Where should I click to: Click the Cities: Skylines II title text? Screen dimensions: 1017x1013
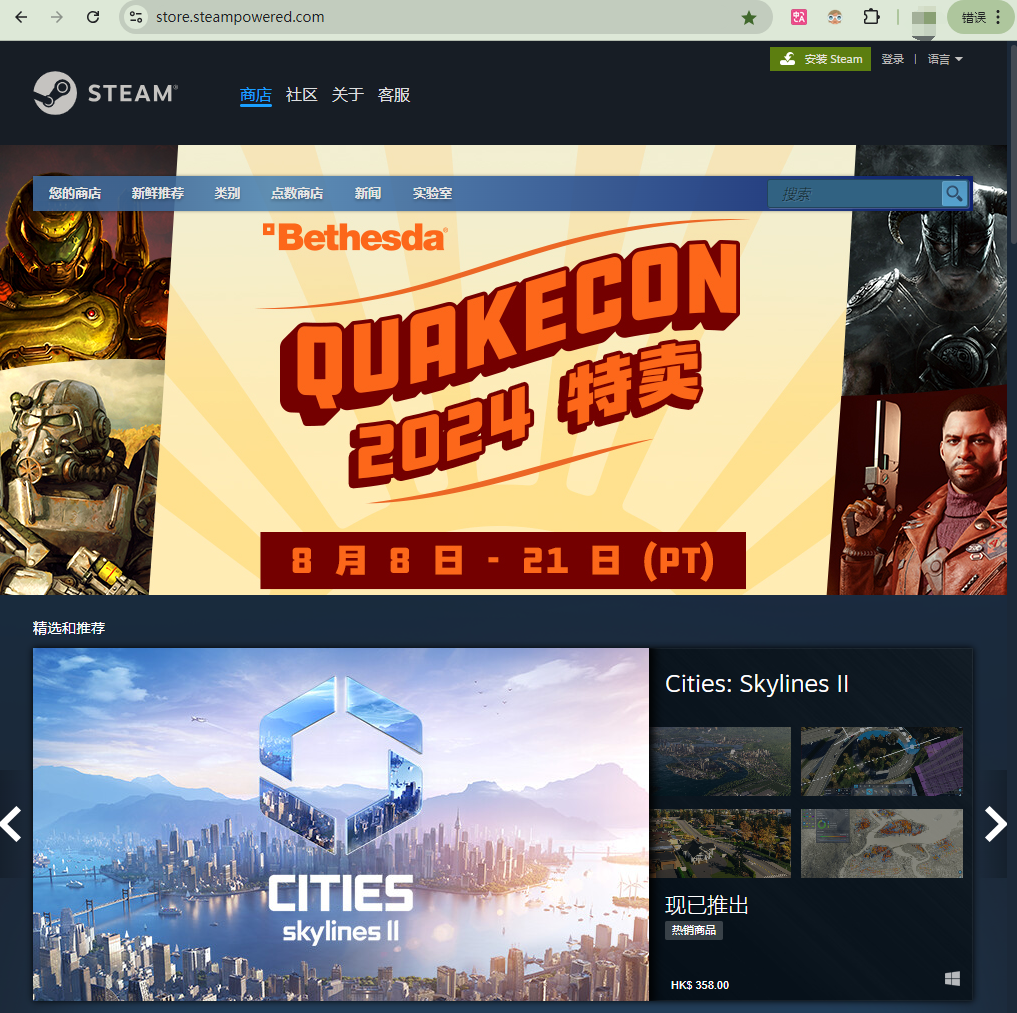click(x=757, y=684)
